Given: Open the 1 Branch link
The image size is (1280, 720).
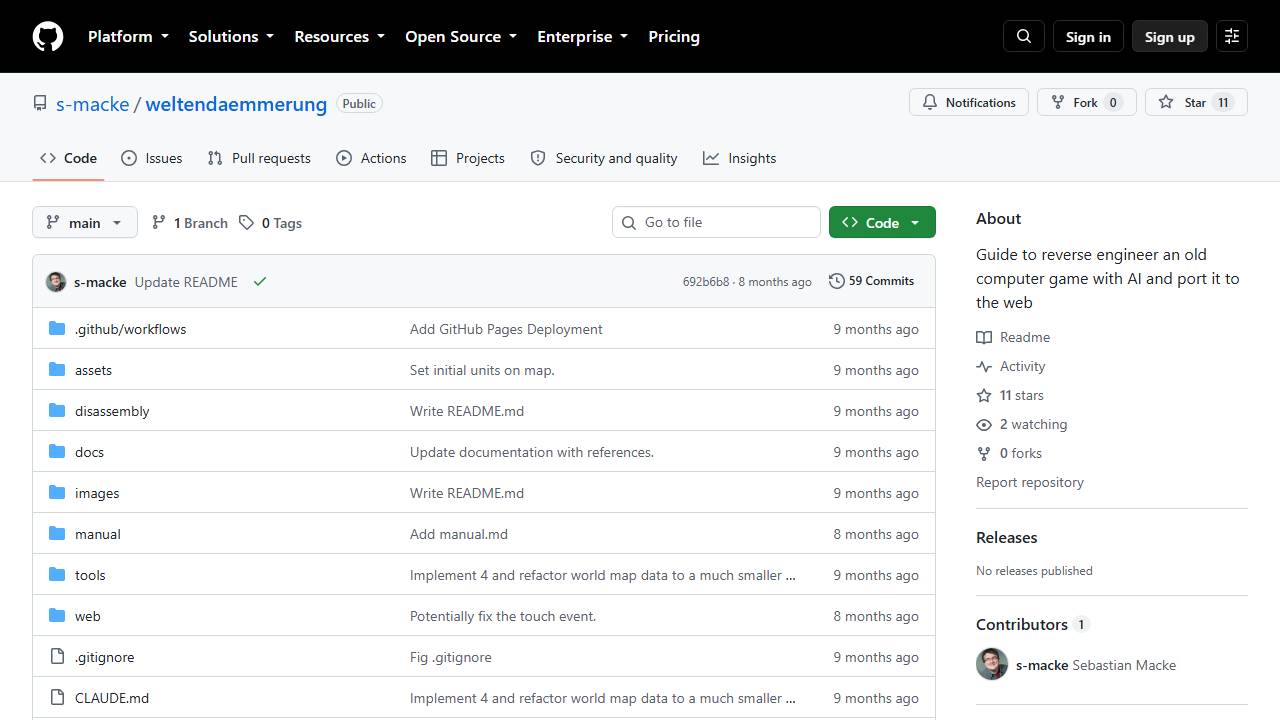Looking at the screenshot, I should [x=190, y=223].
